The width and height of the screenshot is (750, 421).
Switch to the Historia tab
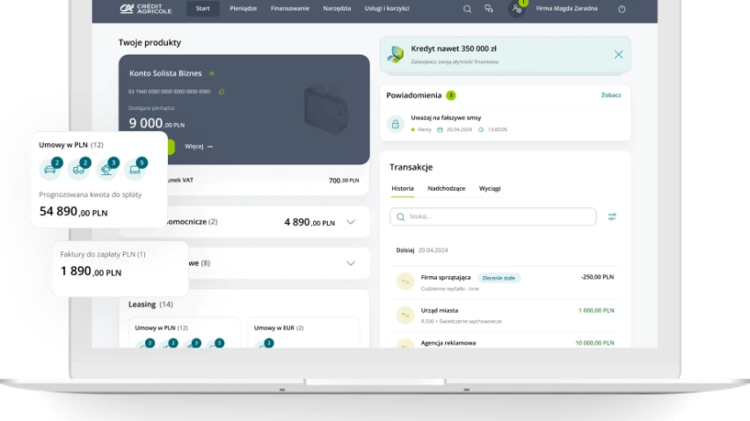click(x=403, y=188)
